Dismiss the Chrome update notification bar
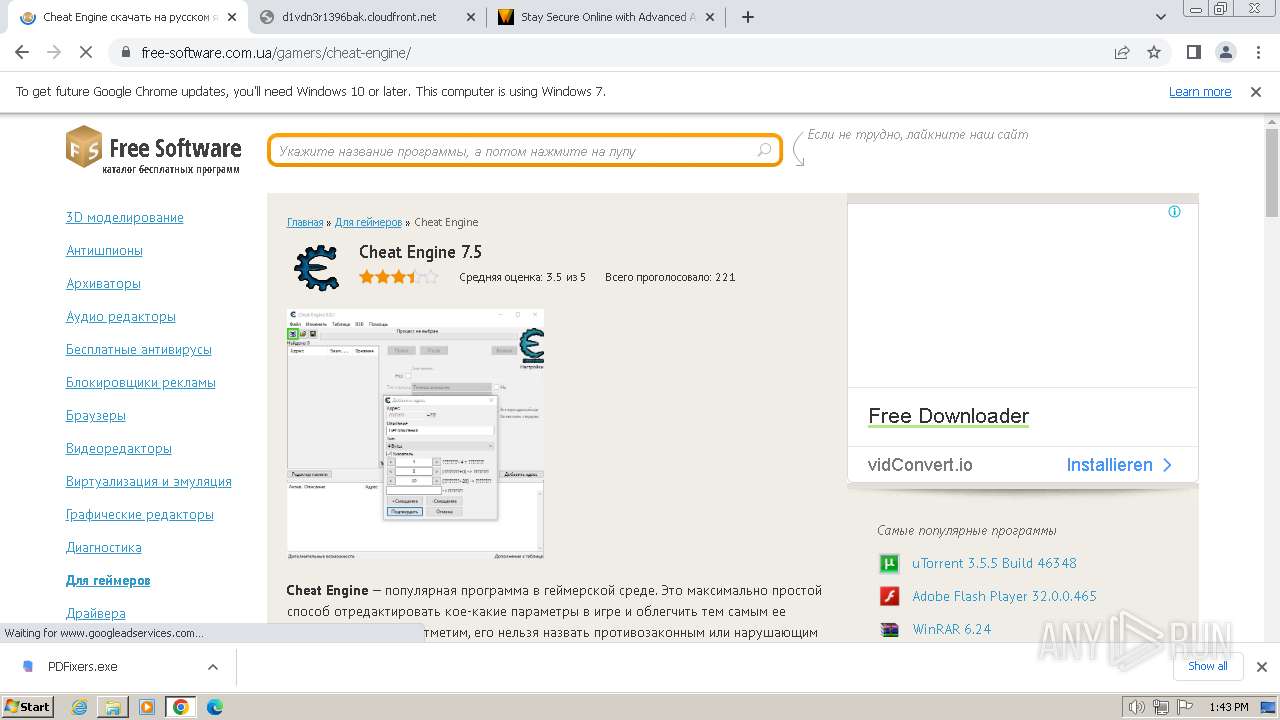1280x720 pixels. pos(1256,91)
